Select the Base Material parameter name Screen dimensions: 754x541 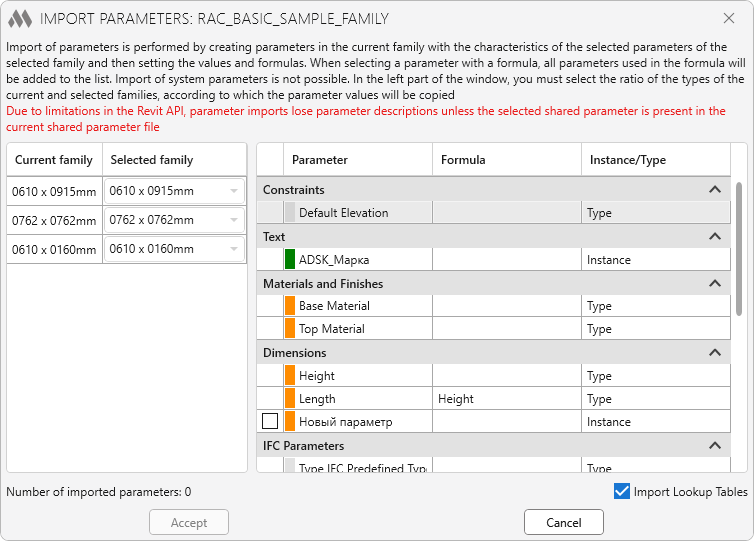334,306
